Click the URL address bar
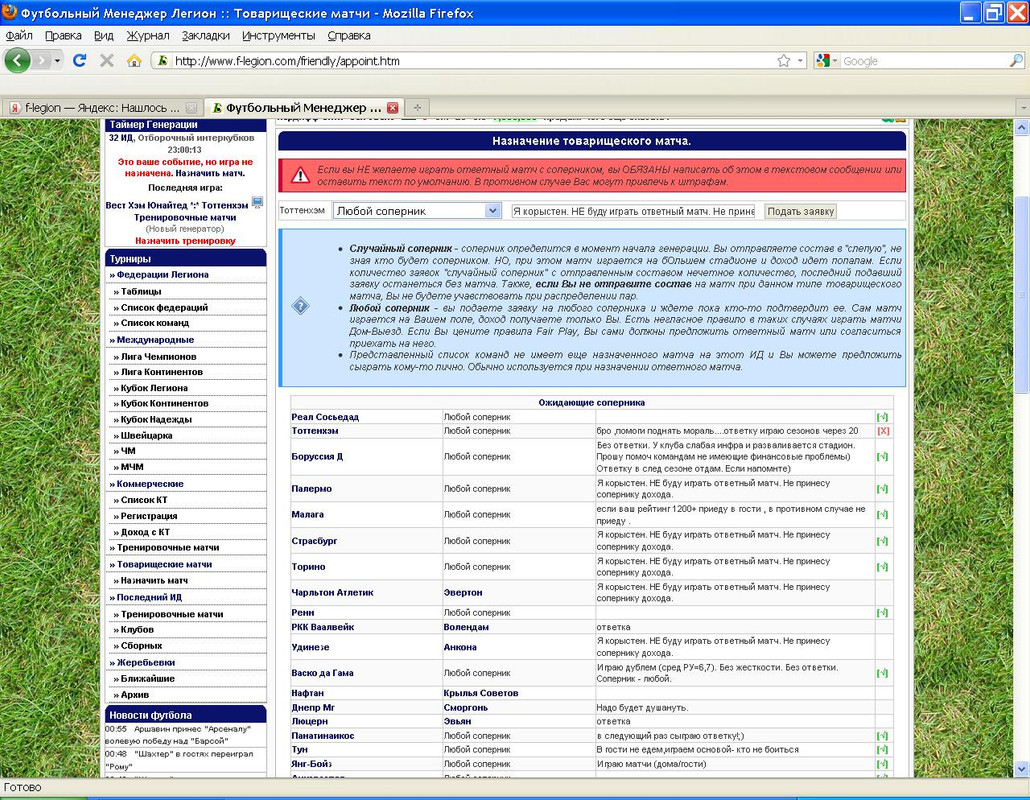1030x800 pixels. pyautogui.click(x=473, y=60)
